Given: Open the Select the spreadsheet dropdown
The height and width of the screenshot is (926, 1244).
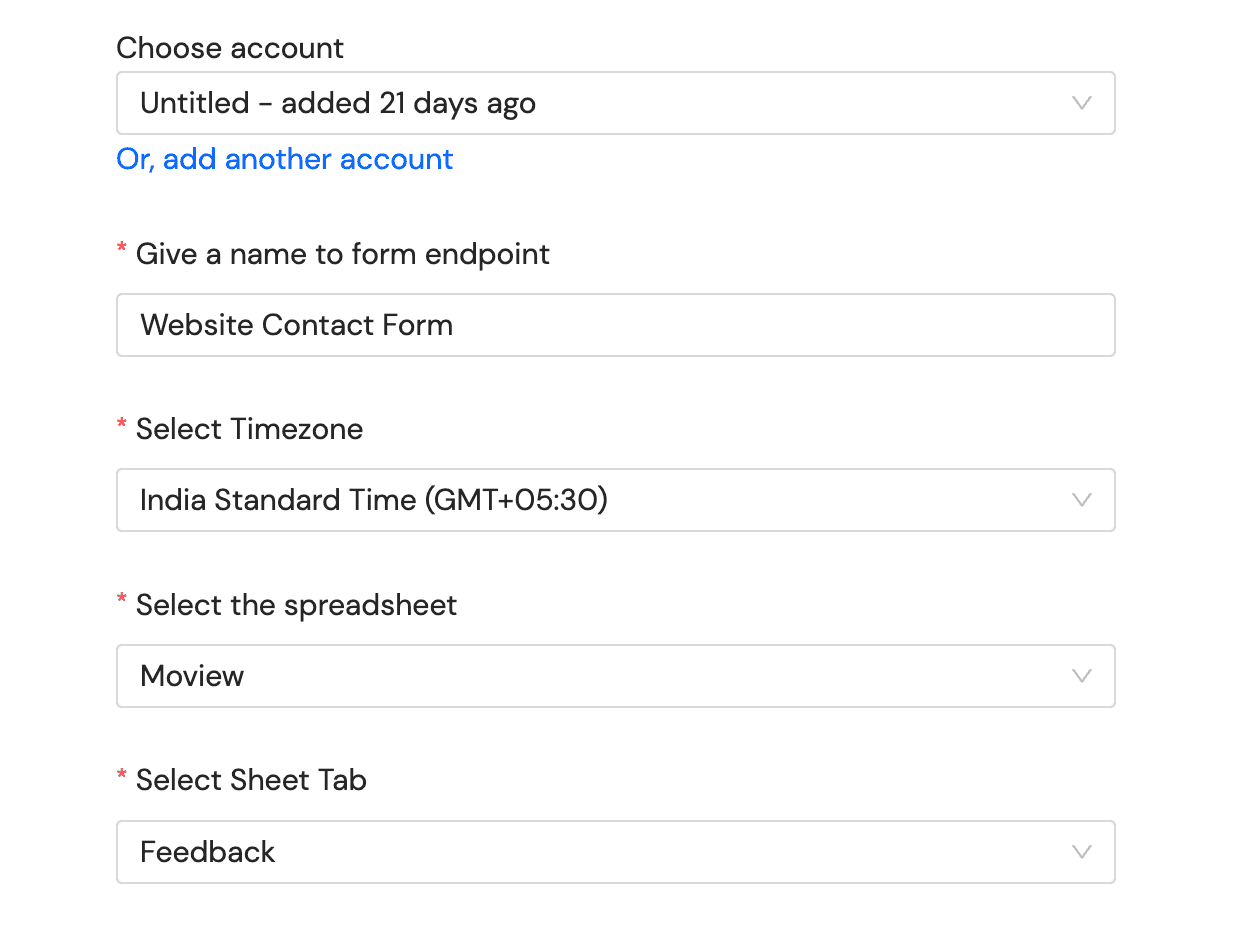Looking at the screenshot, I should tap(615, 676).
